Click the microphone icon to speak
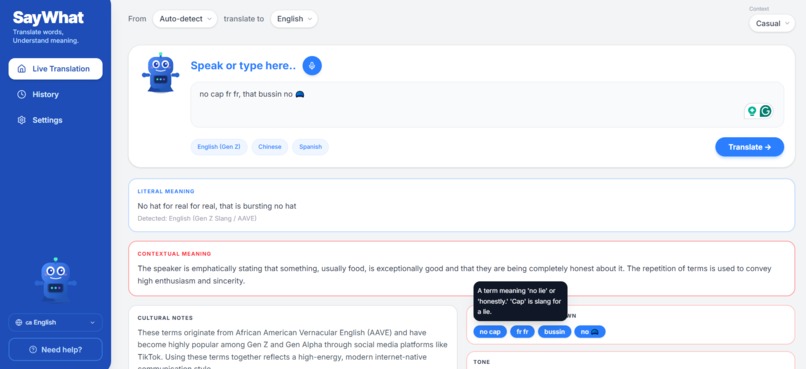The image size is (806, 369). (x=312, y=66)
